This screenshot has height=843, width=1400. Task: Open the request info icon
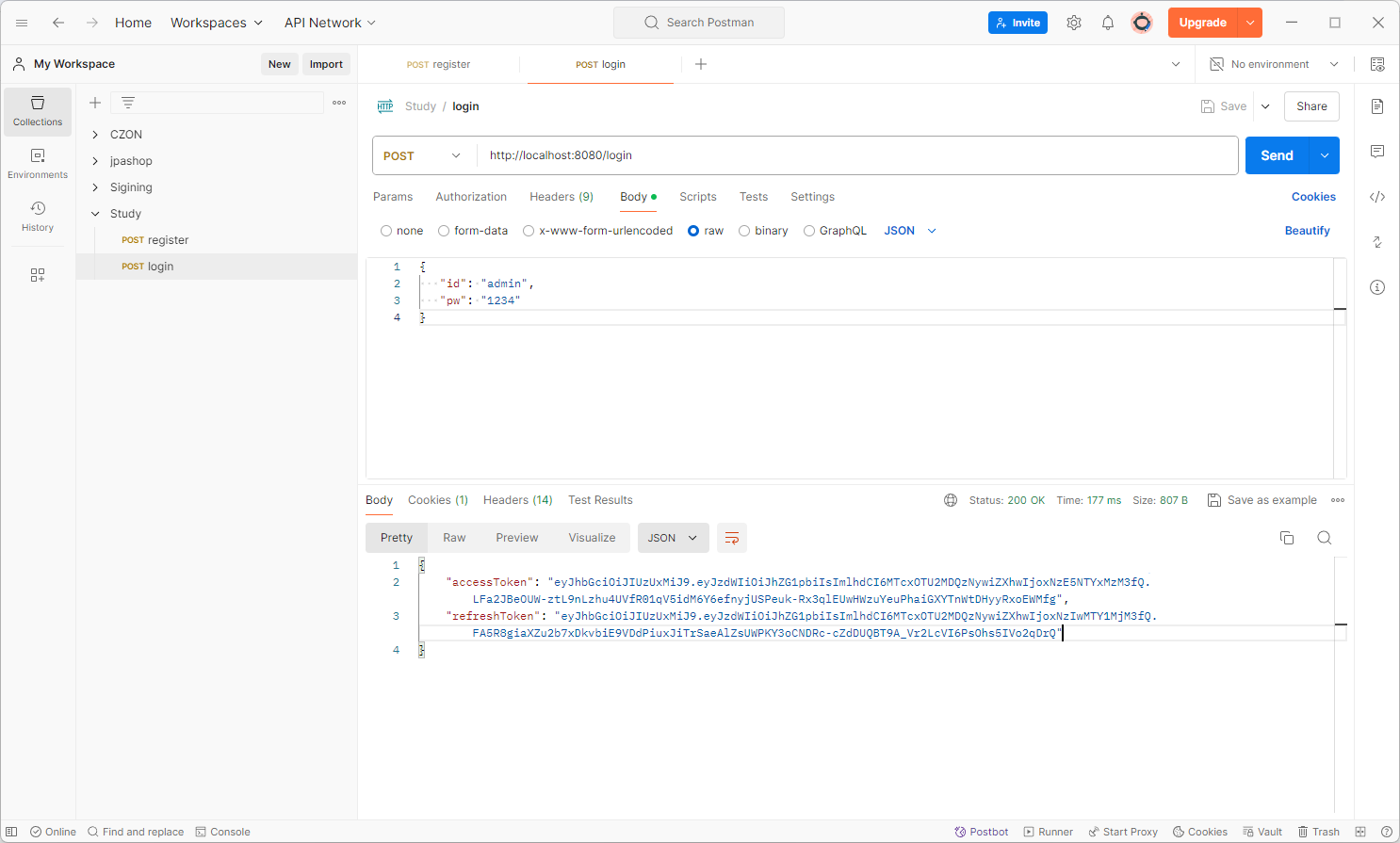[1377, 287]
